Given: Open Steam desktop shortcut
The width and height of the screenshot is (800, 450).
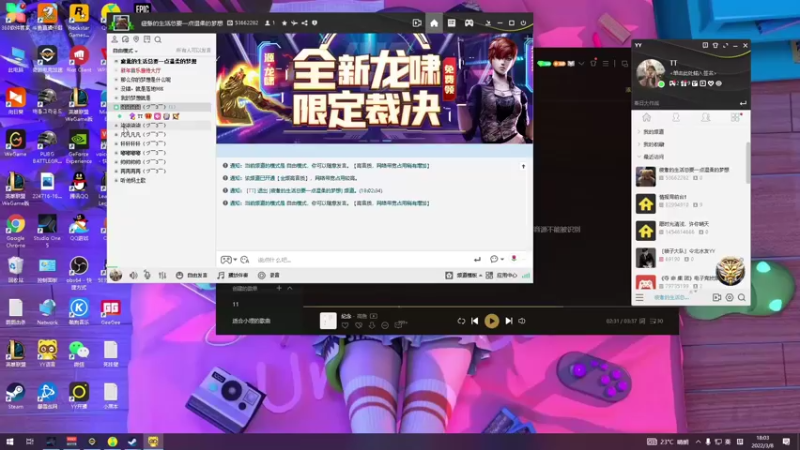Looking at the screenshot, I should pos(15,396).
